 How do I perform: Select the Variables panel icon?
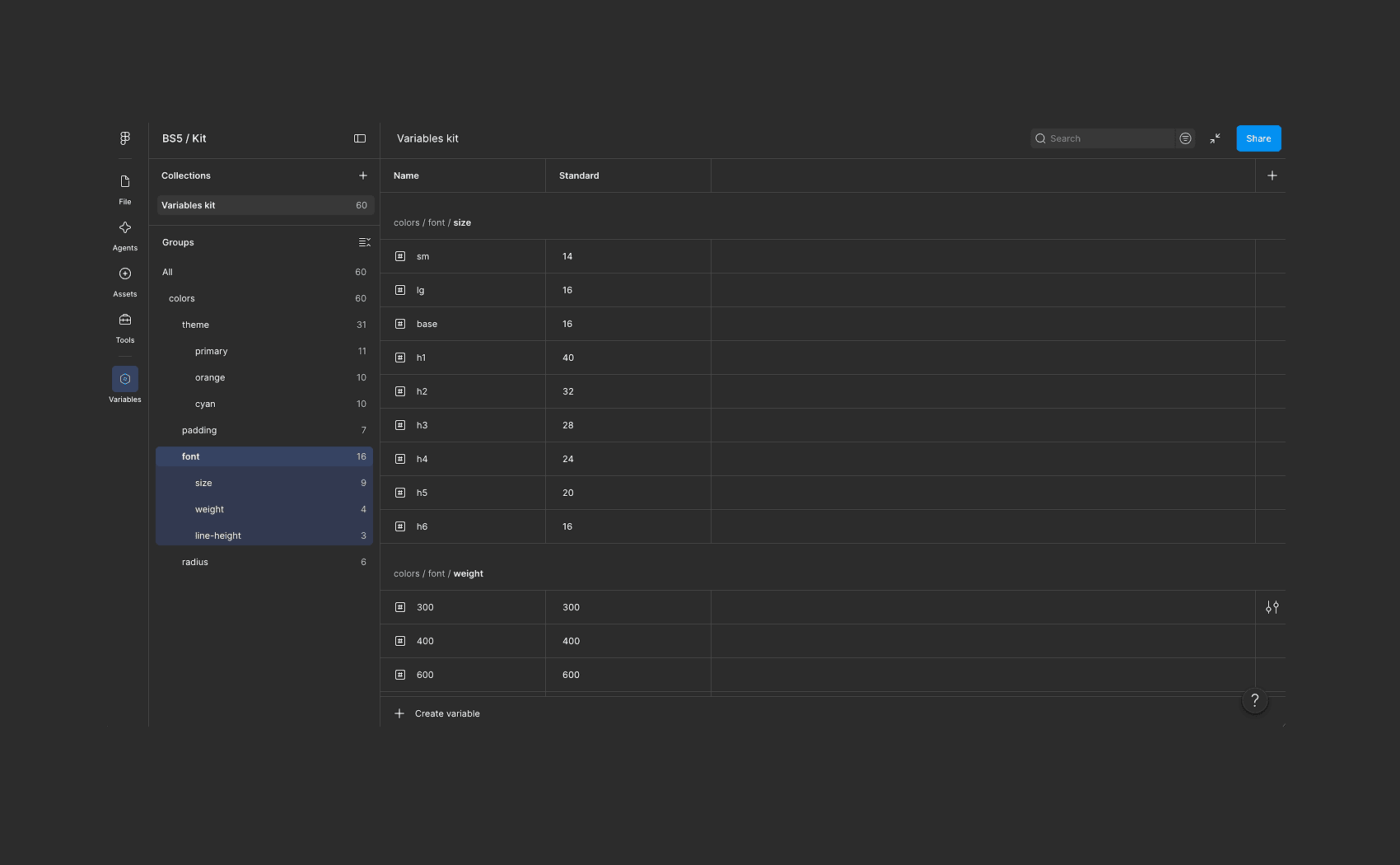(x=125, y=379)
